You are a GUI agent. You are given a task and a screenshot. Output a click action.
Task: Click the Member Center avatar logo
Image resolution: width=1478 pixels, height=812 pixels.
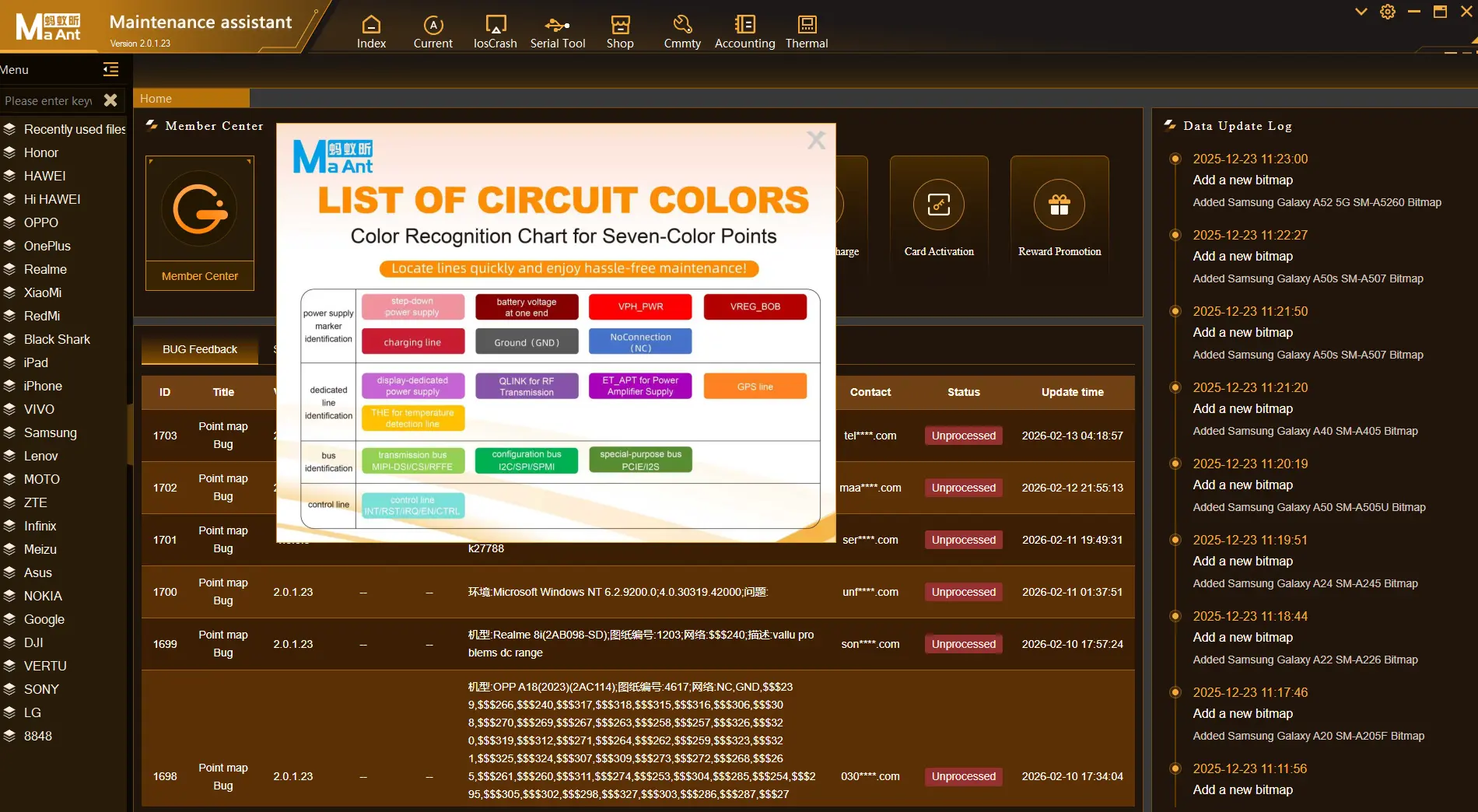tap(200, 208)
